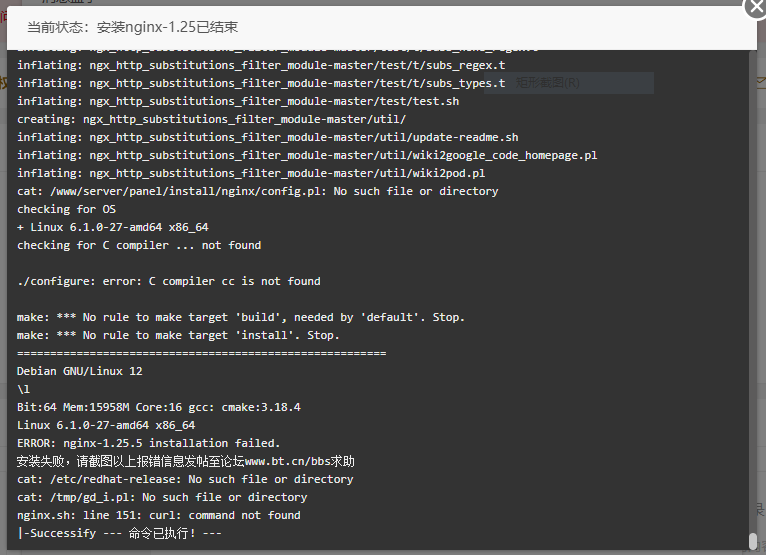Click the scrollbar track above the thumb
Viewport: 766px width, 555px height.
(x=753, y=291)
